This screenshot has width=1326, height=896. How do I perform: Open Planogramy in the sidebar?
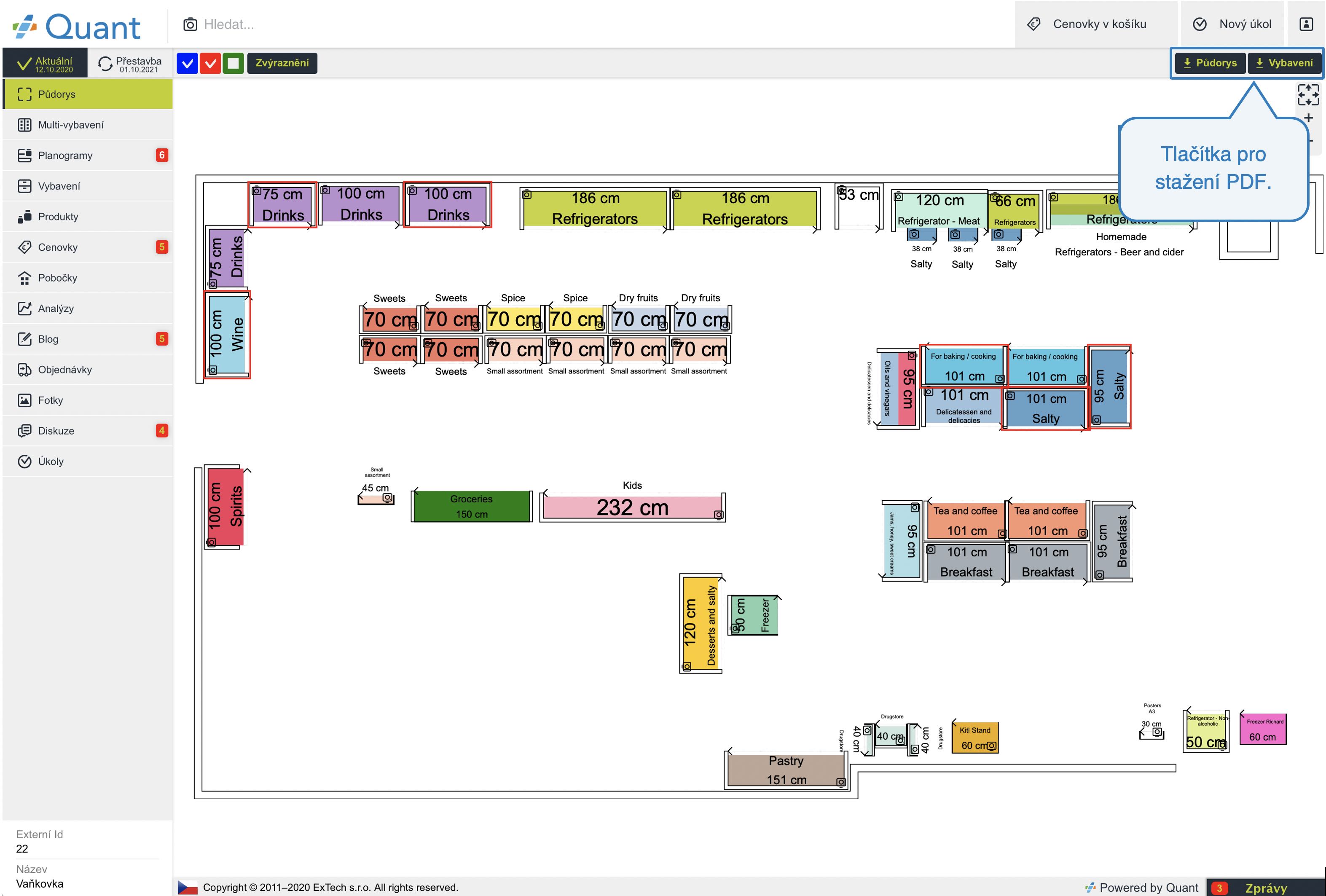88,155
